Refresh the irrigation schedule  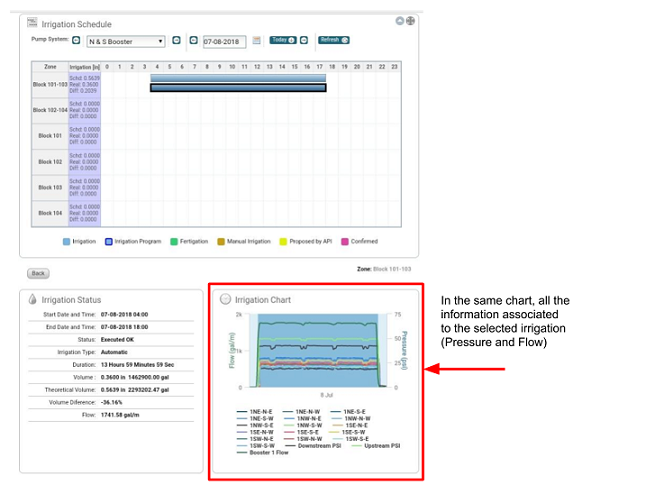point(333,41)
